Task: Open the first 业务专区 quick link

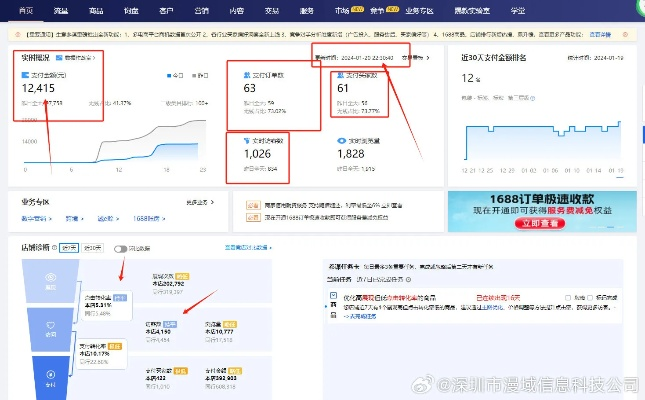Action: click(x=36, y=219)
